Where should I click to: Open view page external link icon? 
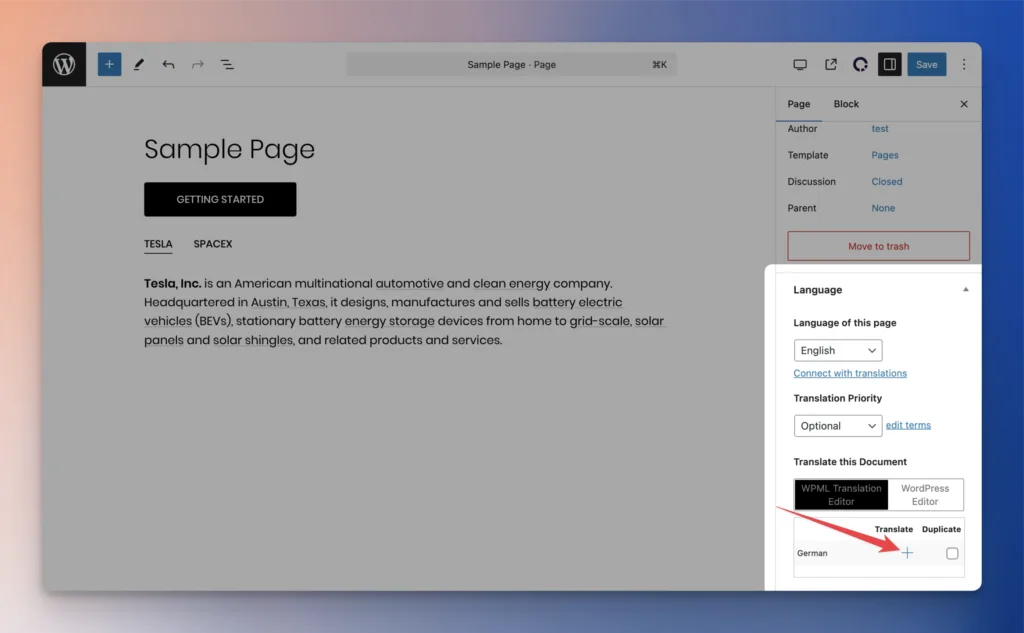[x=830, y=65]
